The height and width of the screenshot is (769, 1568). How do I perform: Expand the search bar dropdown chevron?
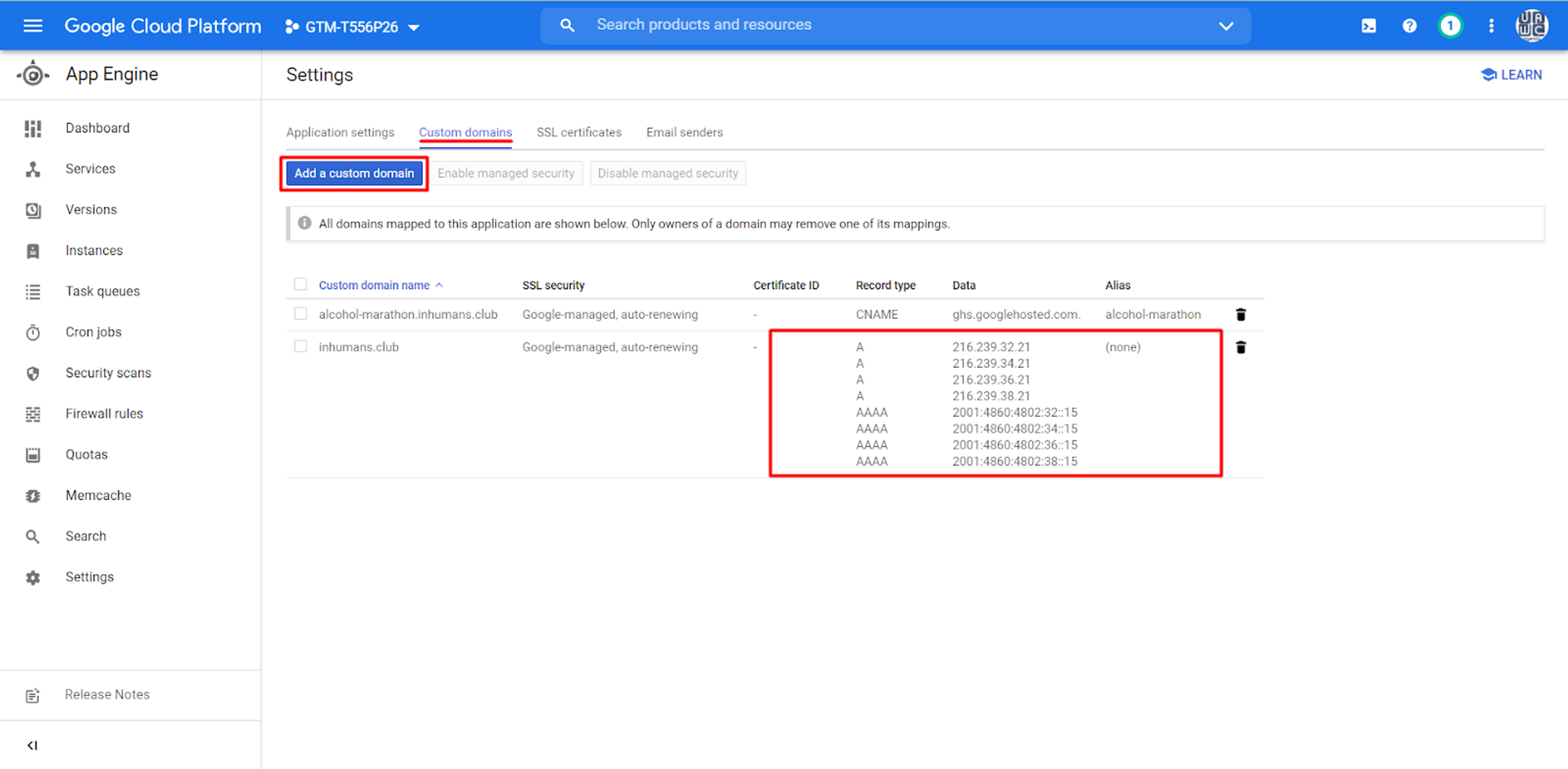pyautogui.click(x=1226, y=26)
